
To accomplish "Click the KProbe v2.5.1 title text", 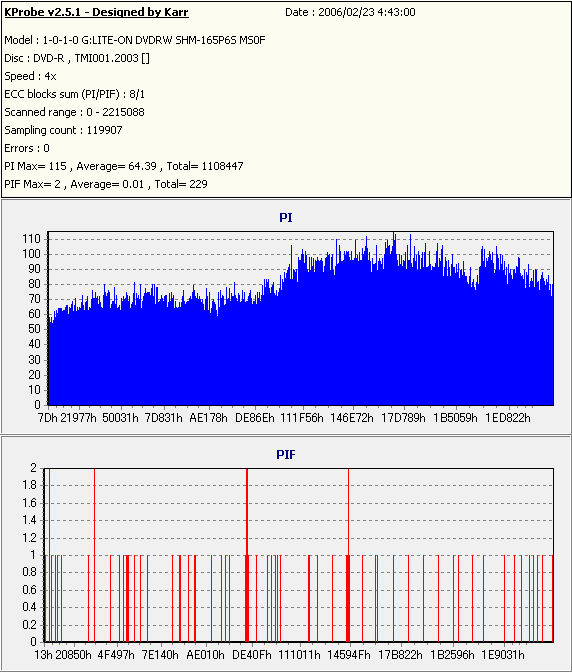I will (x=96, y=12).
